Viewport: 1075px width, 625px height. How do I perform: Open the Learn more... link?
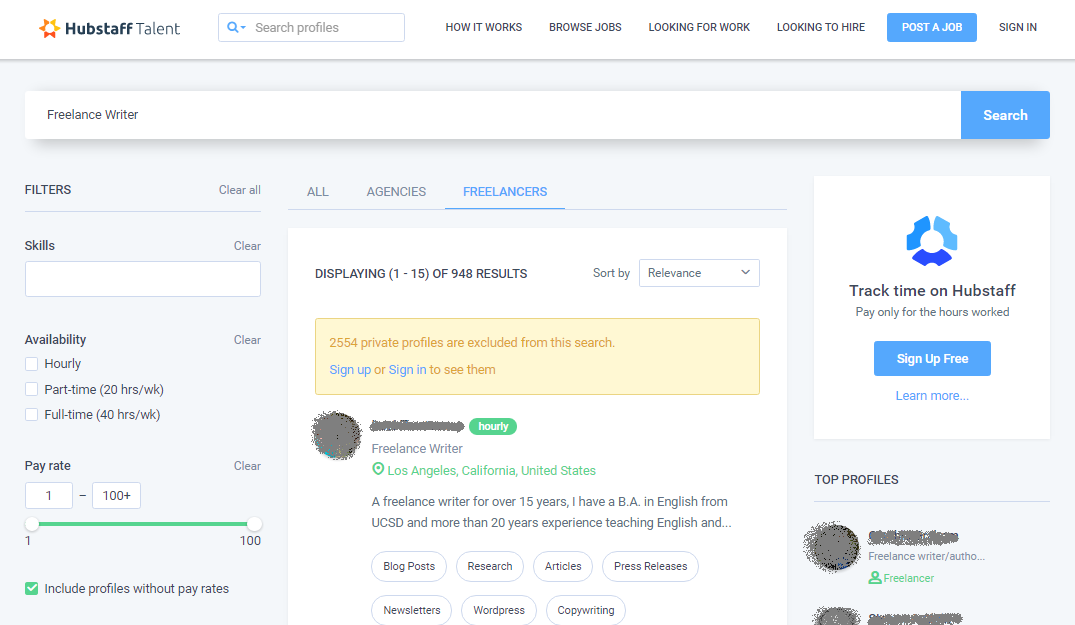pyautogui.click(x=932, y=396)
